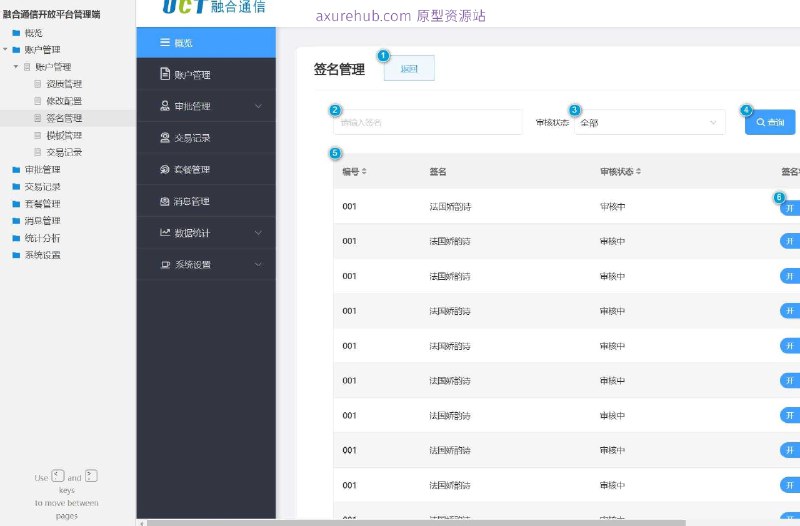Open the 签名管理 page in tree
The image size is (800, 526).
click(x=64, y=118)
